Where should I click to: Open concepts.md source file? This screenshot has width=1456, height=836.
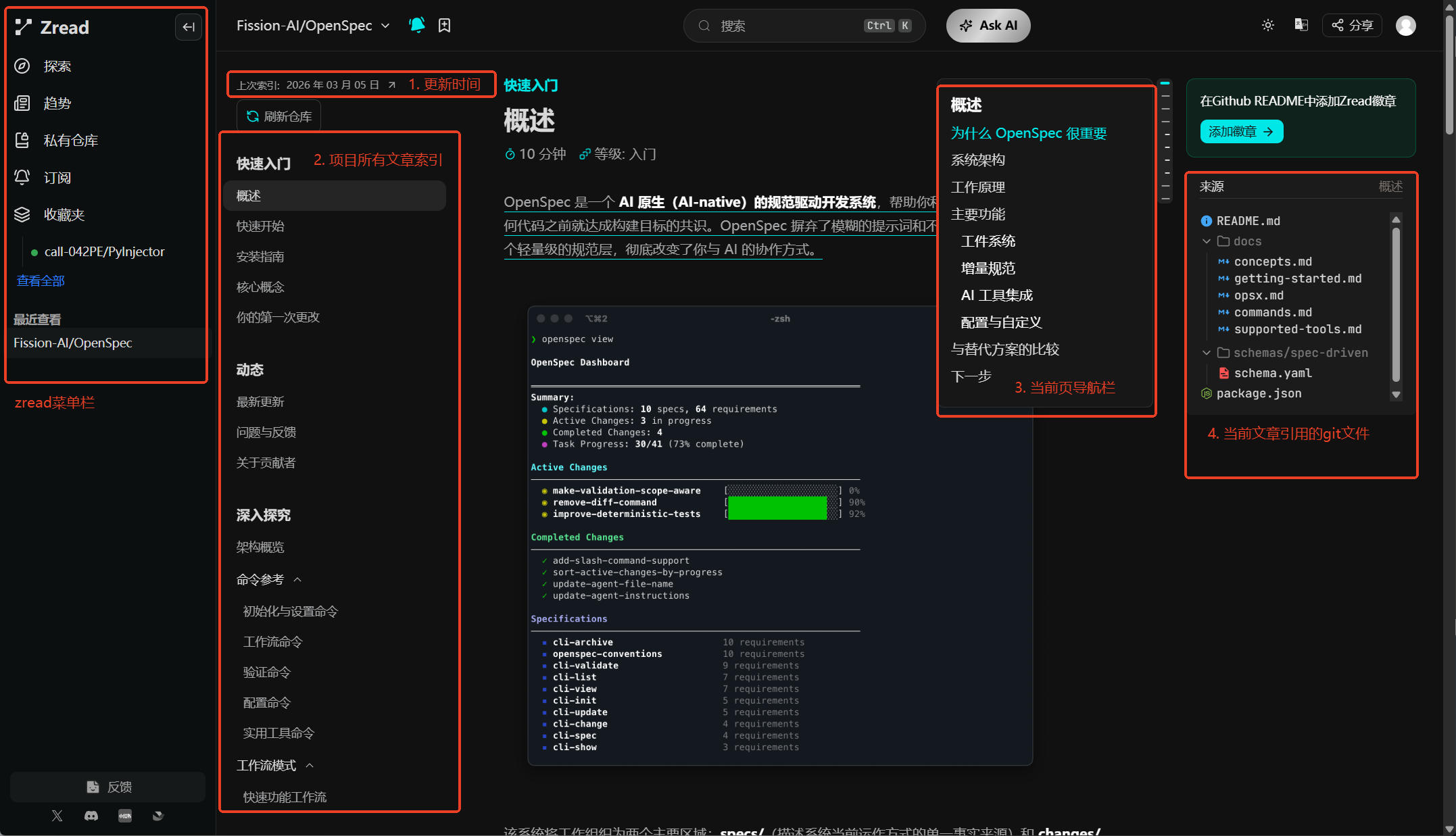[x=1273, y=262]
